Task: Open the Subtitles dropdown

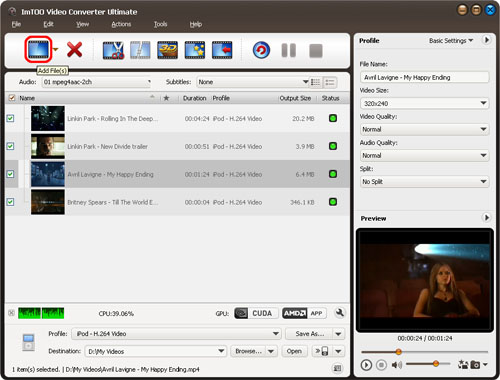Action: 253,82
